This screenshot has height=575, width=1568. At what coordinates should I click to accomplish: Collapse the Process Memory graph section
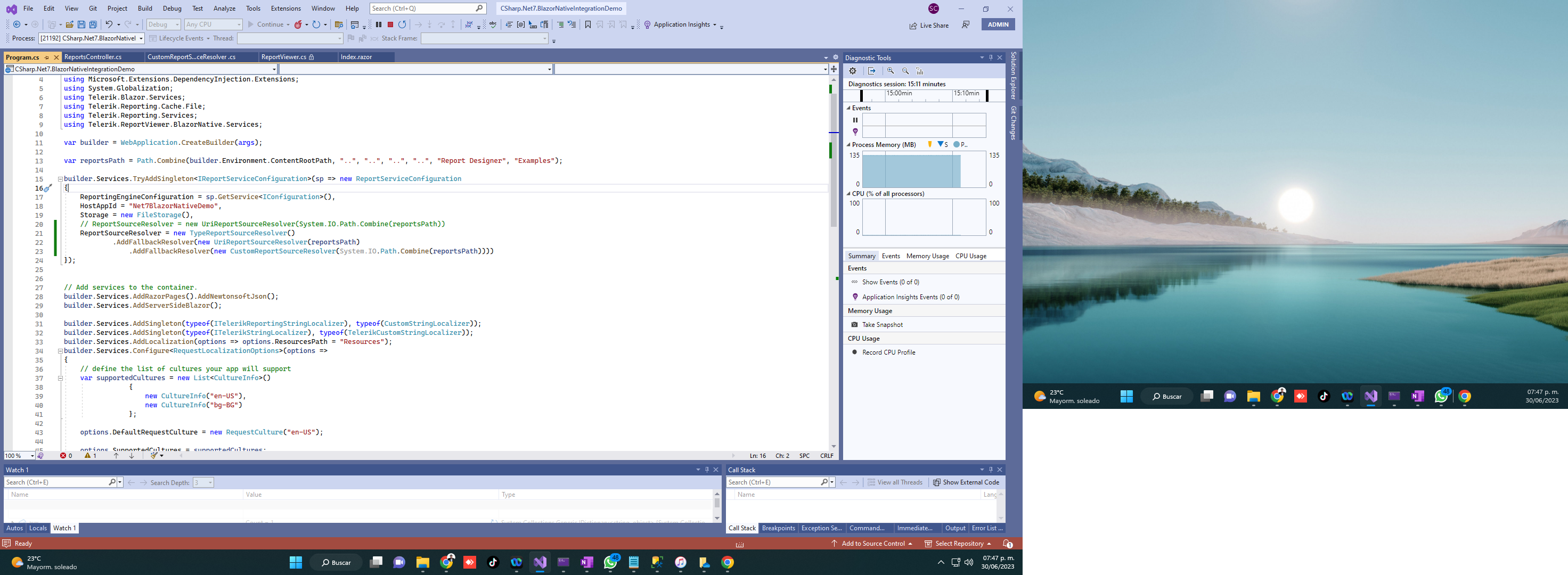coord(848,145)
